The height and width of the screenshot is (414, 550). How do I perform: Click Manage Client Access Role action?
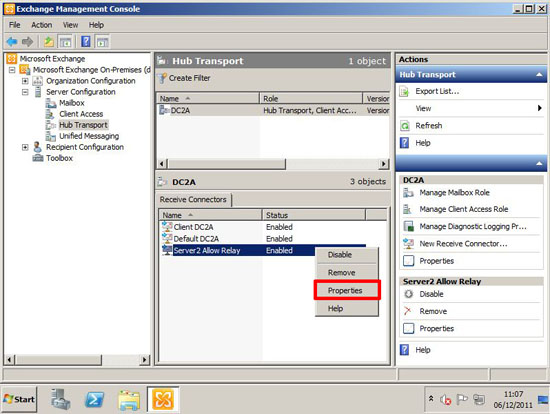(464, 209)
